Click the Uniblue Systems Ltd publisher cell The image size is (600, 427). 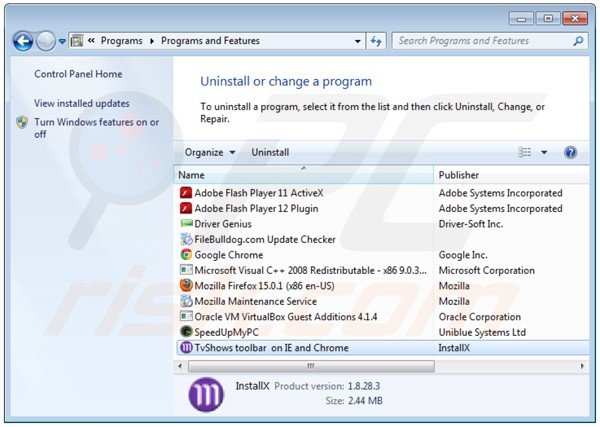(482, 332)
